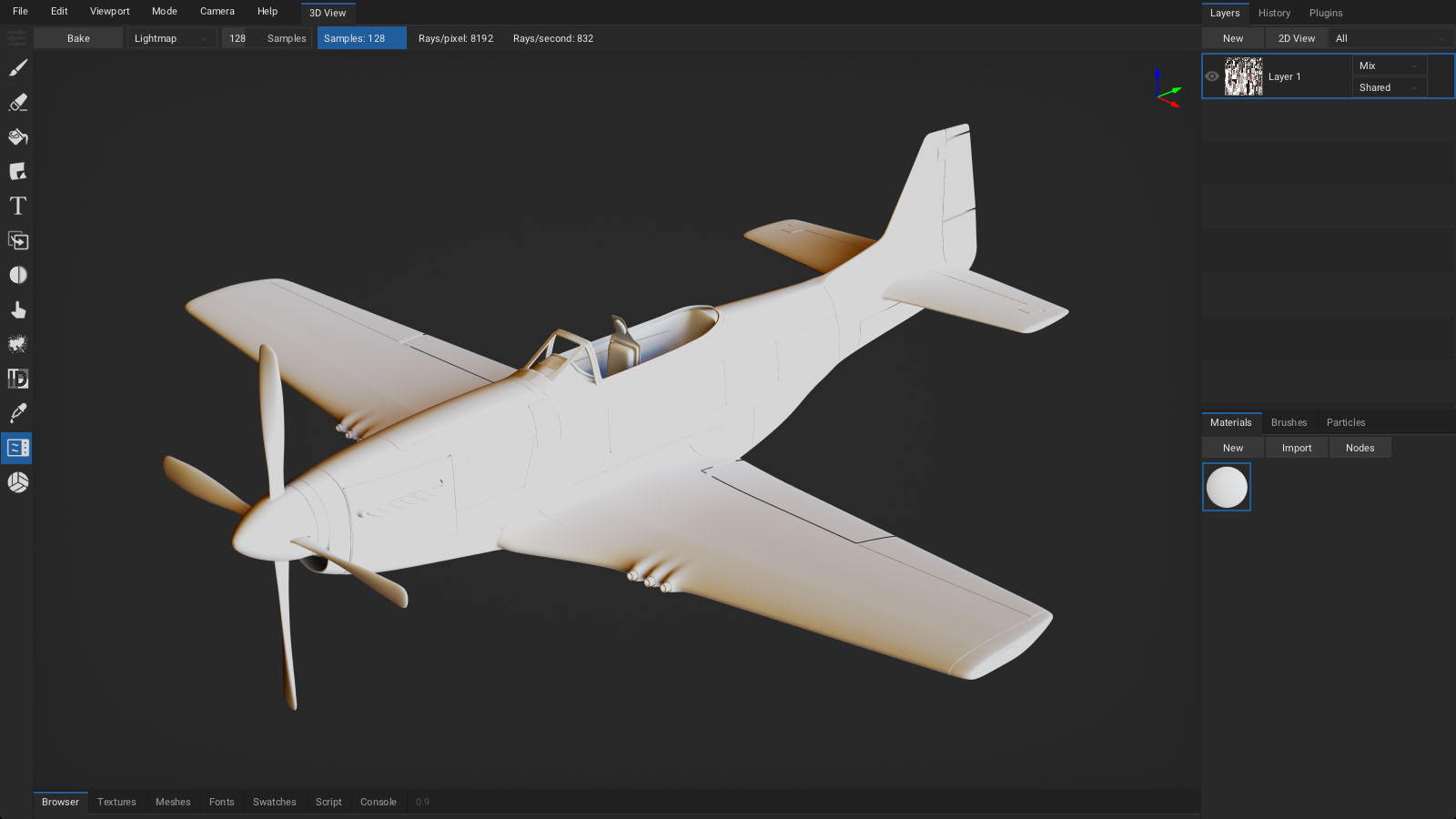The image size is (1456, 819).
Task: Select the eyedropper Picker tool
Action: tap(18, 413)
